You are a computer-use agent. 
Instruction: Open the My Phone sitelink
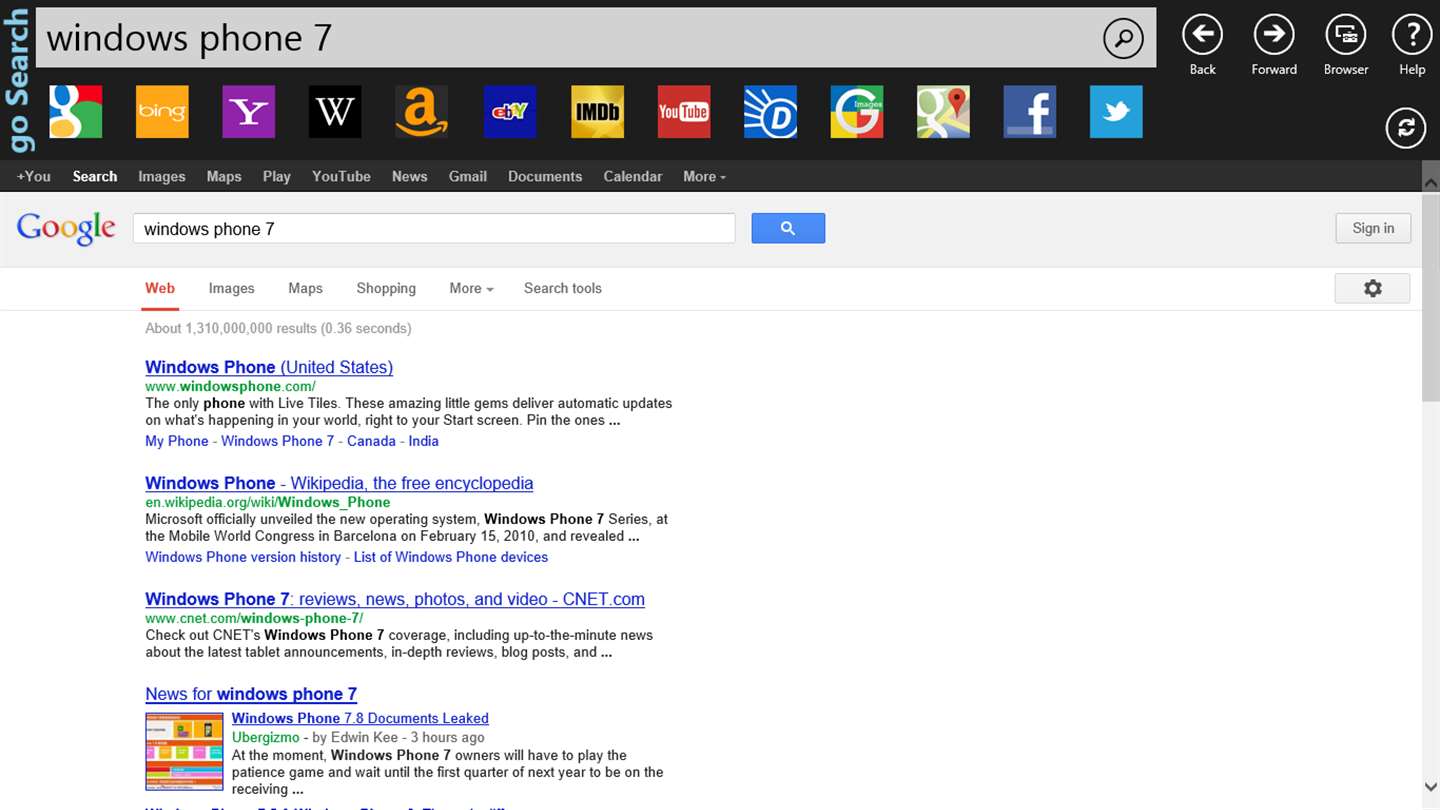tap(177, 441)
